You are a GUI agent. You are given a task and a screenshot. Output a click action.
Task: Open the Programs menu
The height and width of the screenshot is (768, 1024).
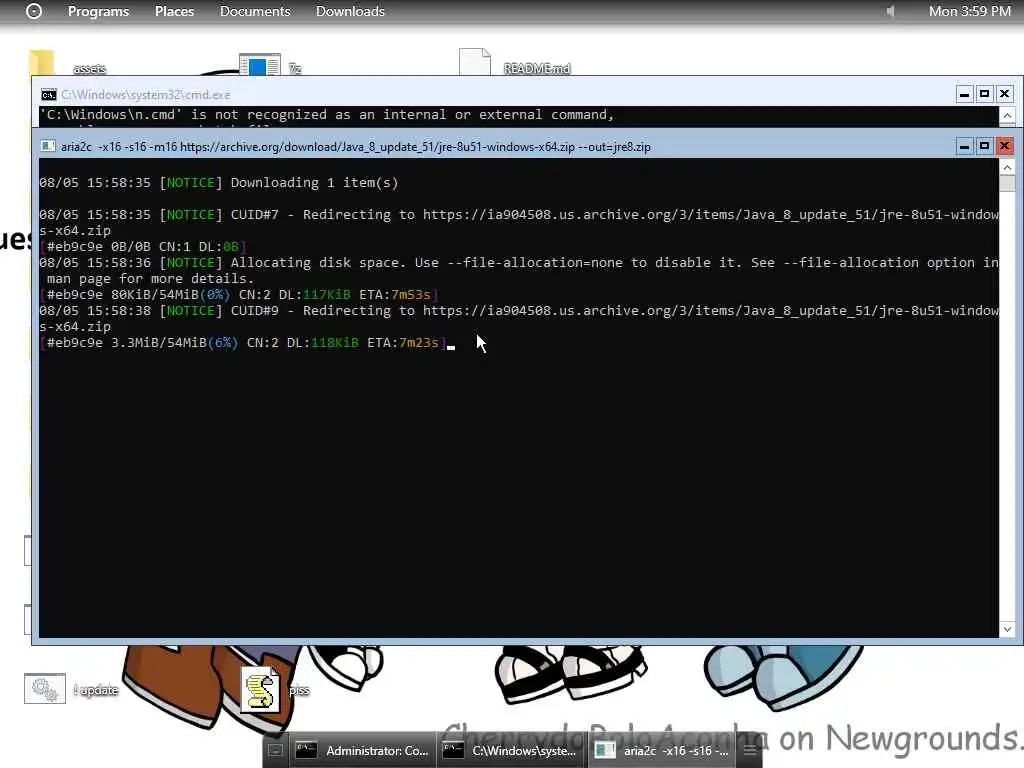[x=98, y=11]
